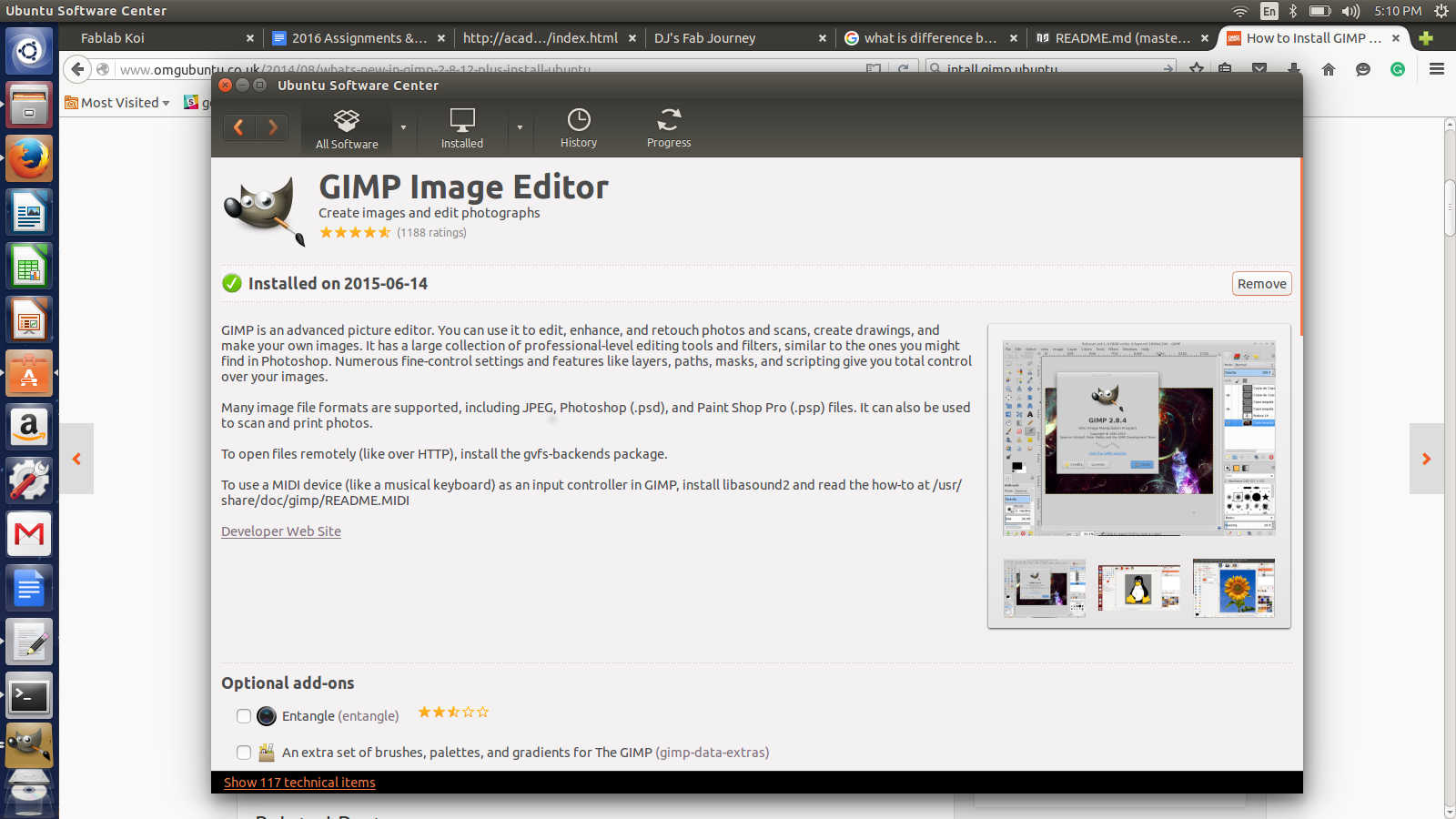Switch to the README.md tab
Image resolution: width=1456 pixels, height=819 pixels.
pos(1121,38)
